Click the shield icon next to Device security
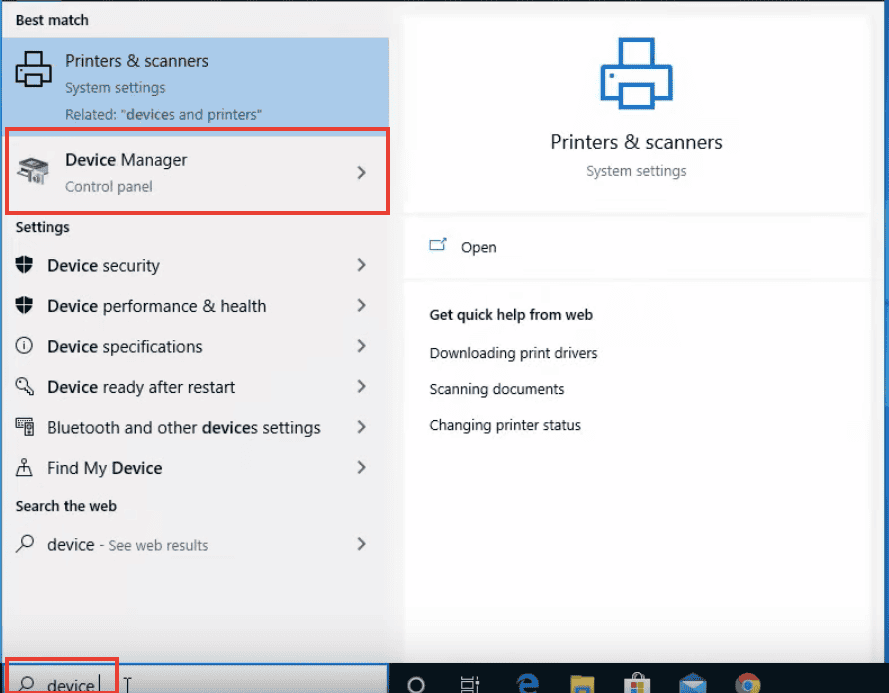This screenshot has width=889, height=693. pos(24,265)
